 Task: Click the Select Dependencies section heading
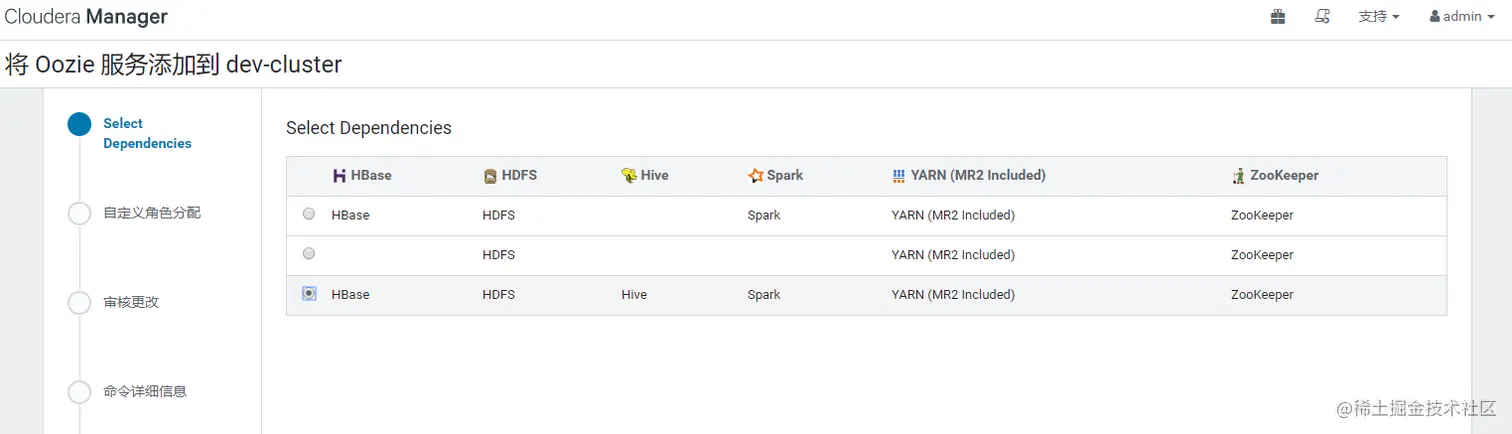[x=369, y=128]
